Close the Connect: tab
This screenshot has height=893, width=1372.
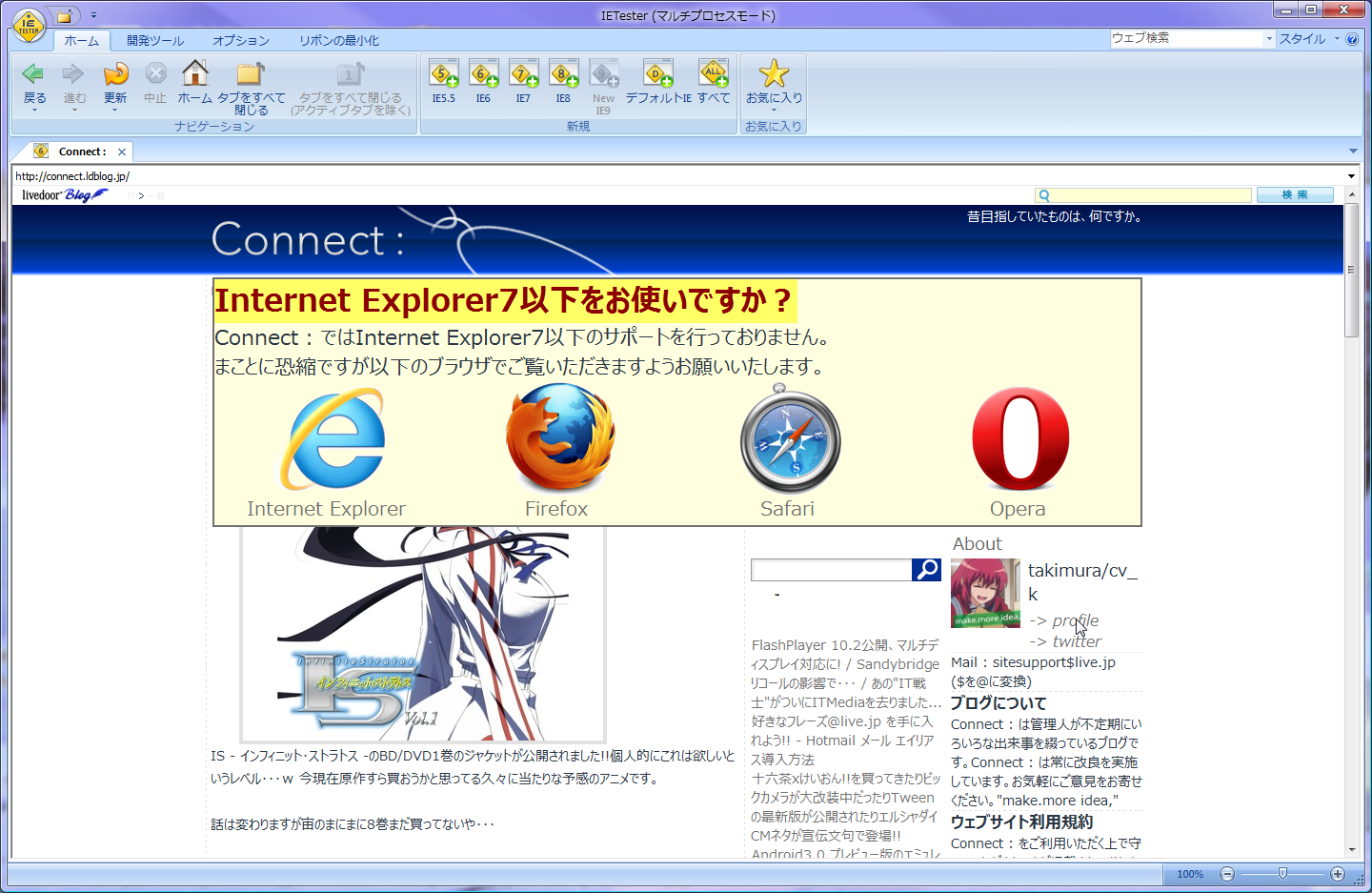(x=122, y=152)
